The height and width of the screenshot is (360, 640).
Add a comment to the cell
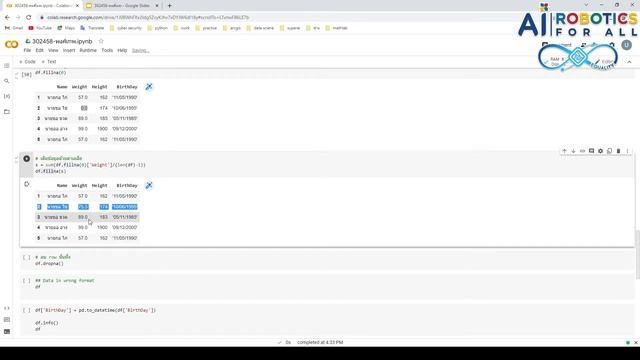coord(591,151)
